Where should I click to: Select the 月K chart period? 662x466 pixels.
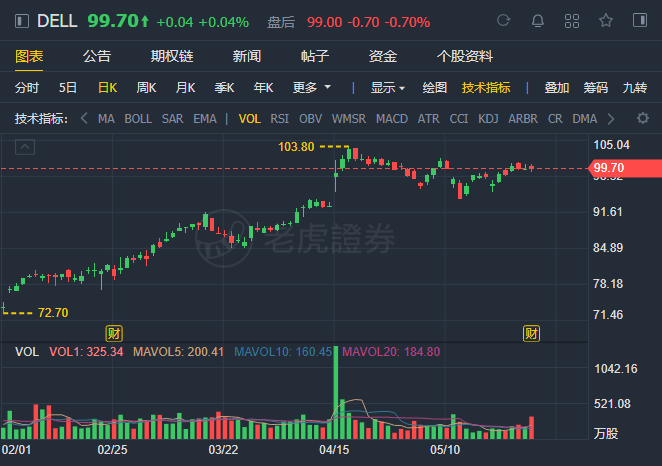click(186, 88)
